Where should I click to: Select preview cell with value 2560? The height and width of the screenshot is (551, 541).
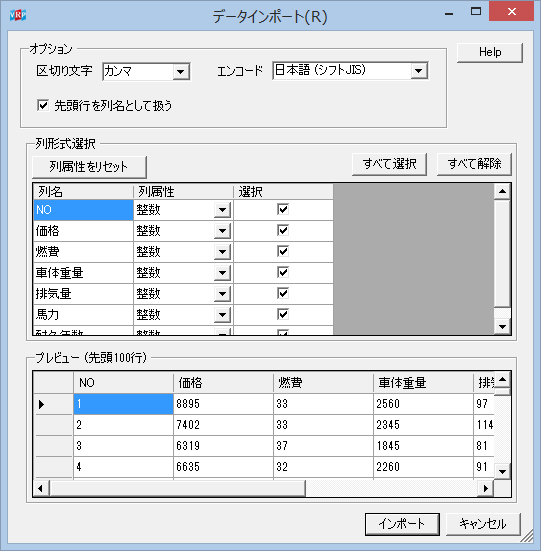[423, 404]
